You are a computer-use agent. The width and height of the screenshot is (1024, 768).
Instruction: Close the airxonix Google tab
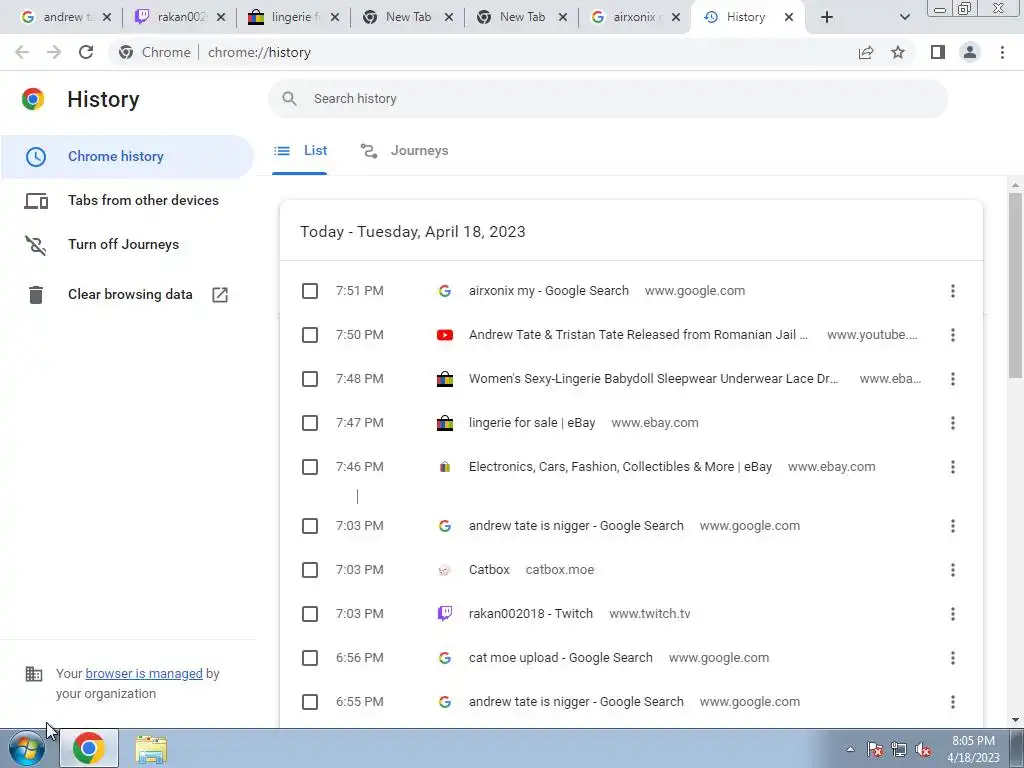click(x=677, y=18)
